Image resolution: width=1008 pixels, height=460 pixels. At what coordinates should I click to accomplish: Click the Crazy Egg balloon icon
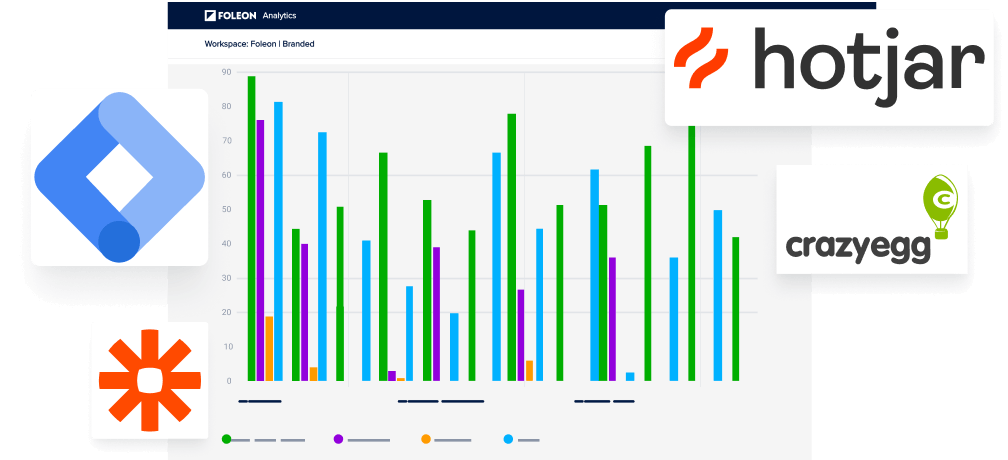(x=941, y=206)
